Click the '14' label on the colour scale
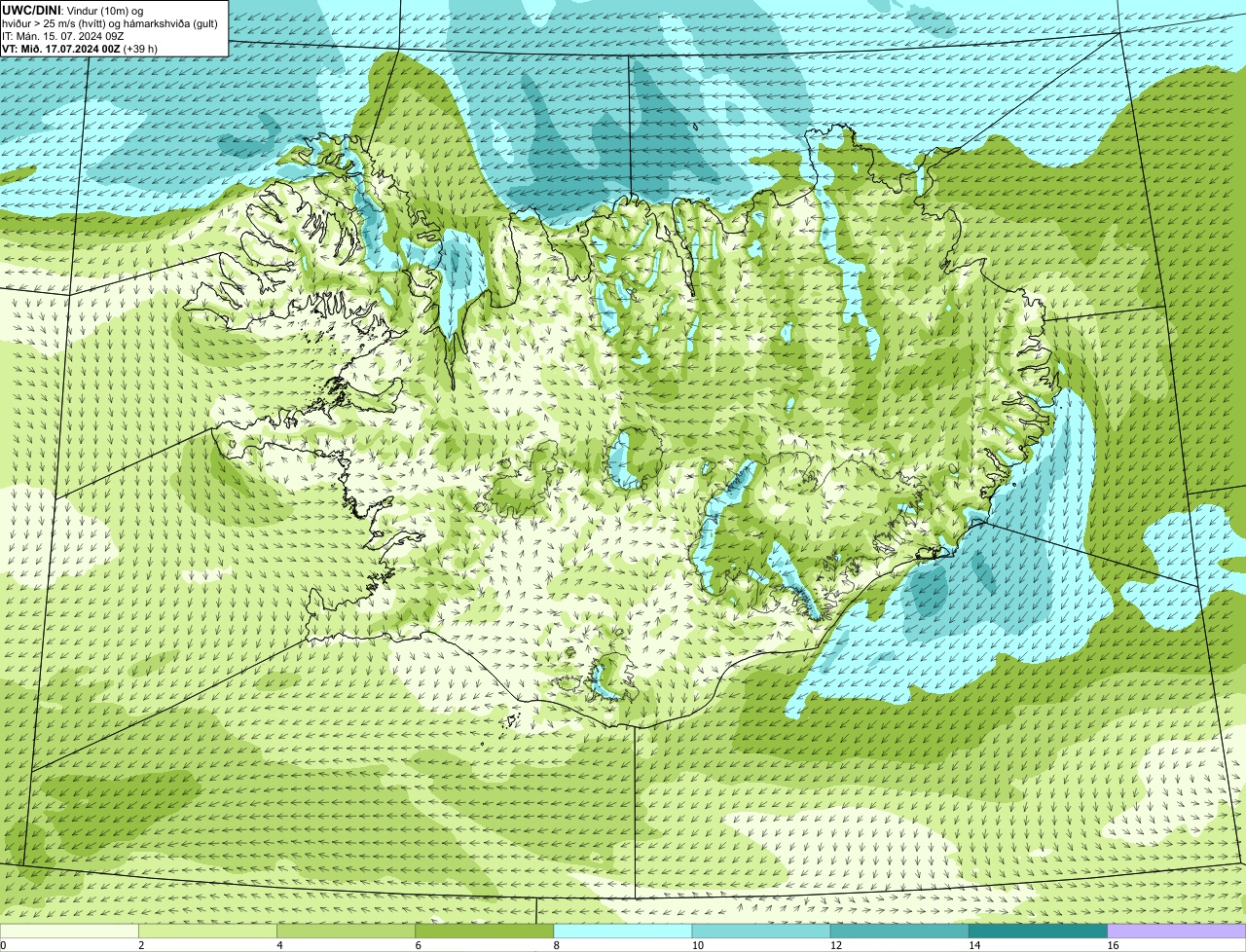Screen dimensions: 1246x952 coord(973,945)
